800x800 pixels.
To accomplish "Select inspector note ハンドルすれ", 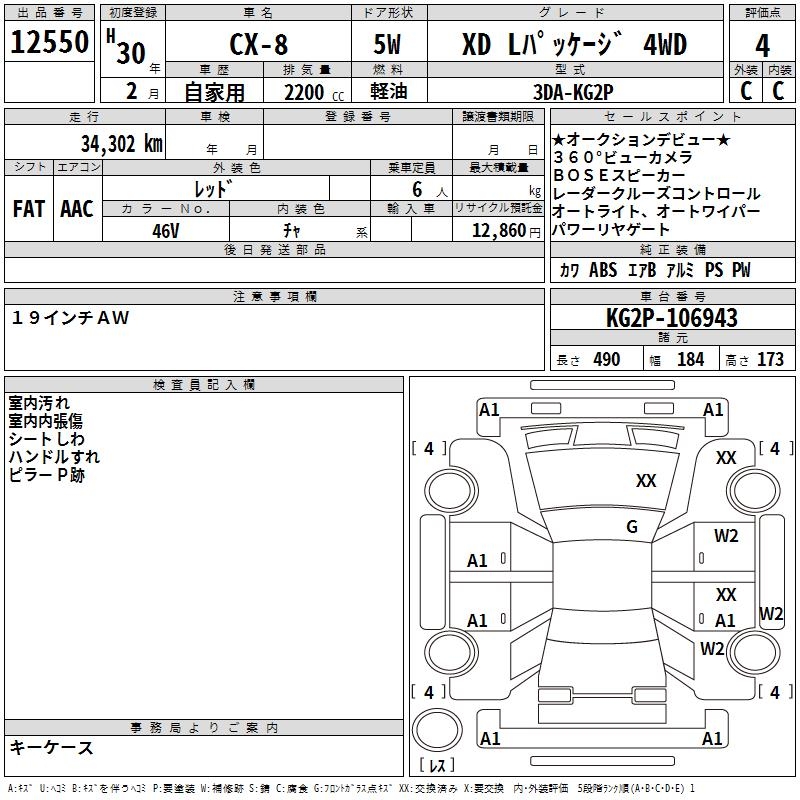I will pos(54,457).
